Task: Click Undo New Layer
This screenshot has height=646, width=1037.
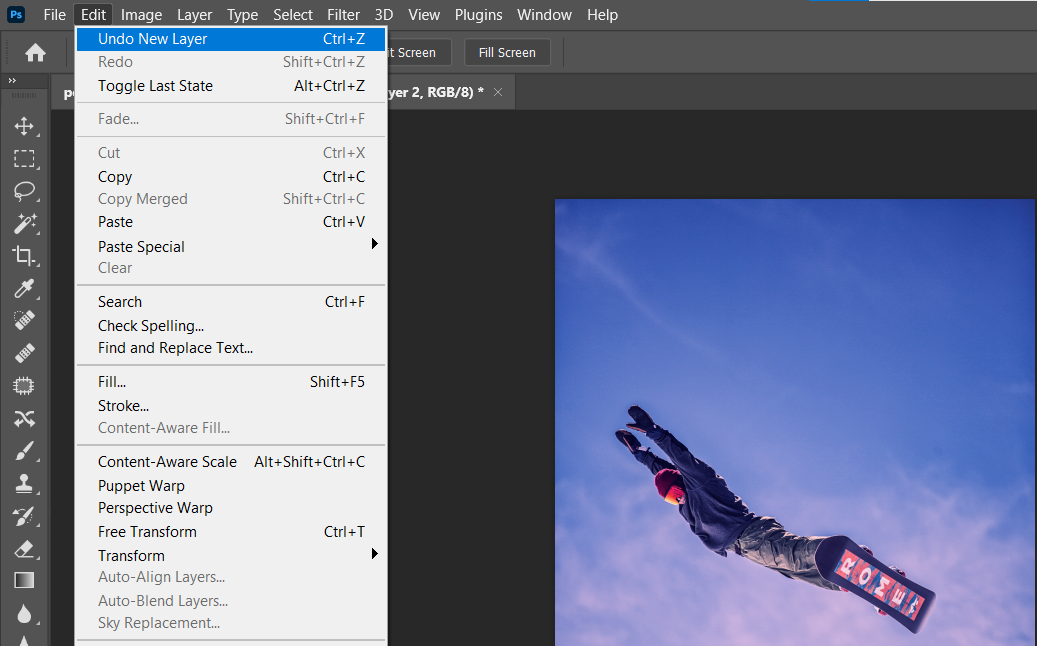Action: click(151, 38)
